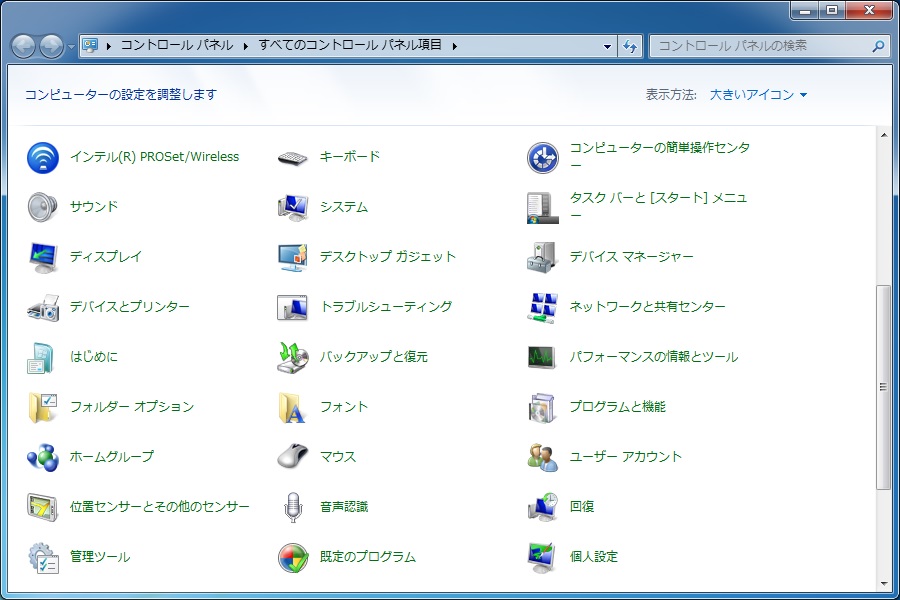Launch インテル(R) PROSet/Wireless settings

coord(155,156)
